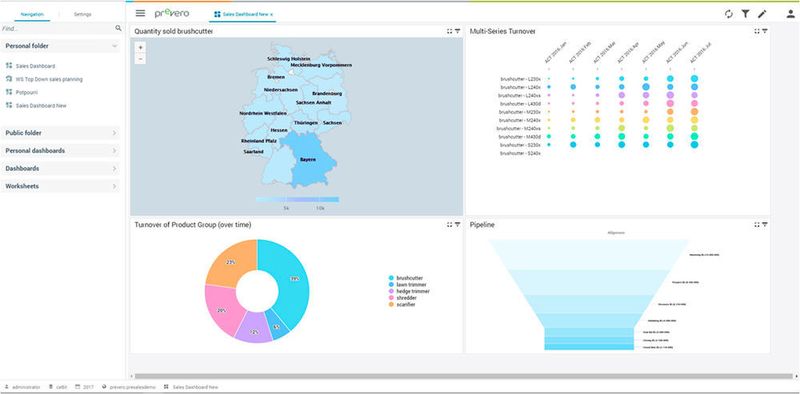This screenshot has width=800, height=394.
Task: Open Sales Dashboard in Personal folder
Action: pyautogui.click(x=35, y=66)
